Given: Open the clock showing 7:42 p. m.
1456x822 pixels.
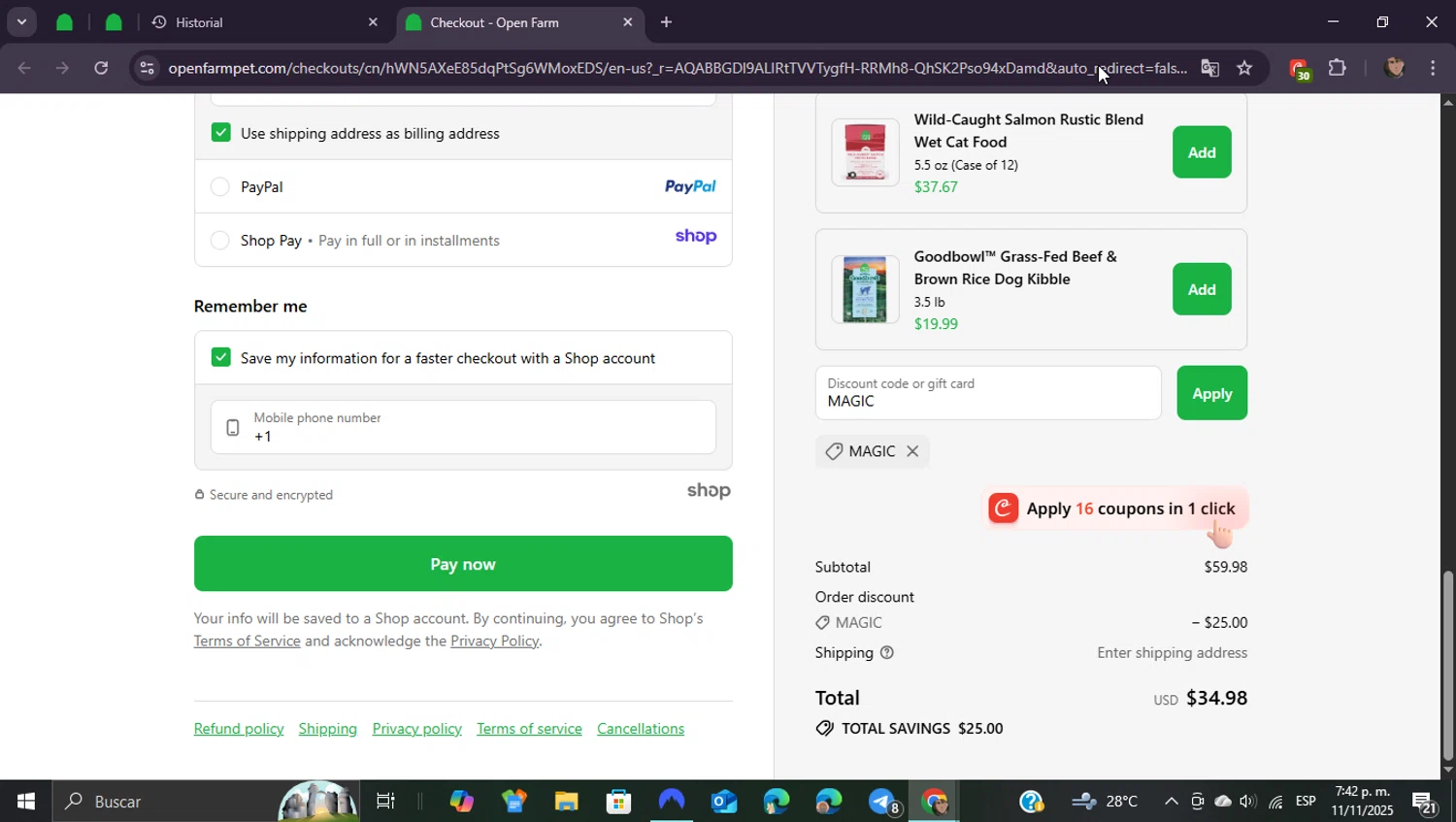Looking at the screenshot, I should 1362,802.
